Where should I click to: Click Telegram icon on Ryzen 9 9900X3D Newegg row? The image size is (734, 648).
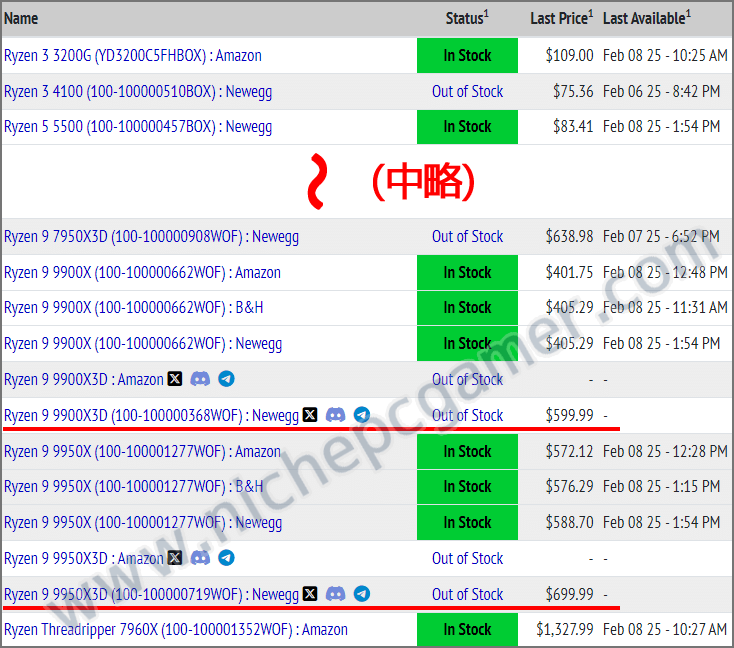tap(362, 415)
